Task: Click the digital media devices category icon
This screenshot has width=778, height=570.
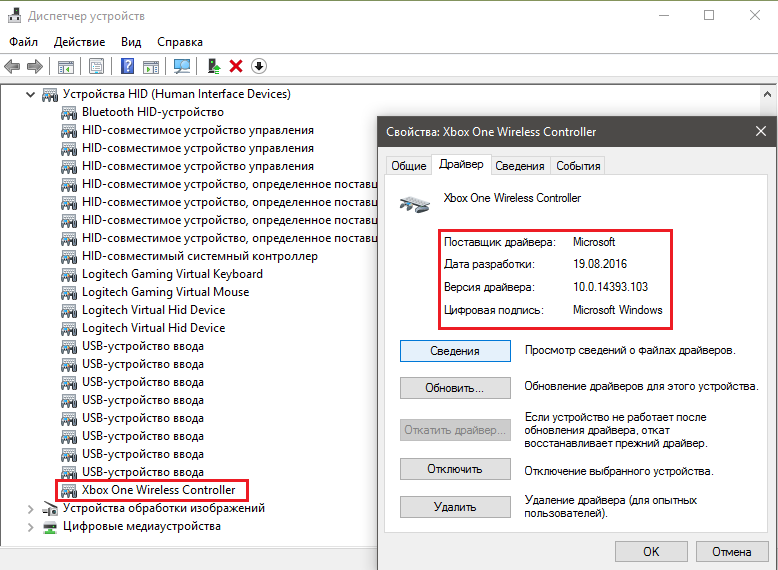Action: pyautogui.click(x=50, y=527)
